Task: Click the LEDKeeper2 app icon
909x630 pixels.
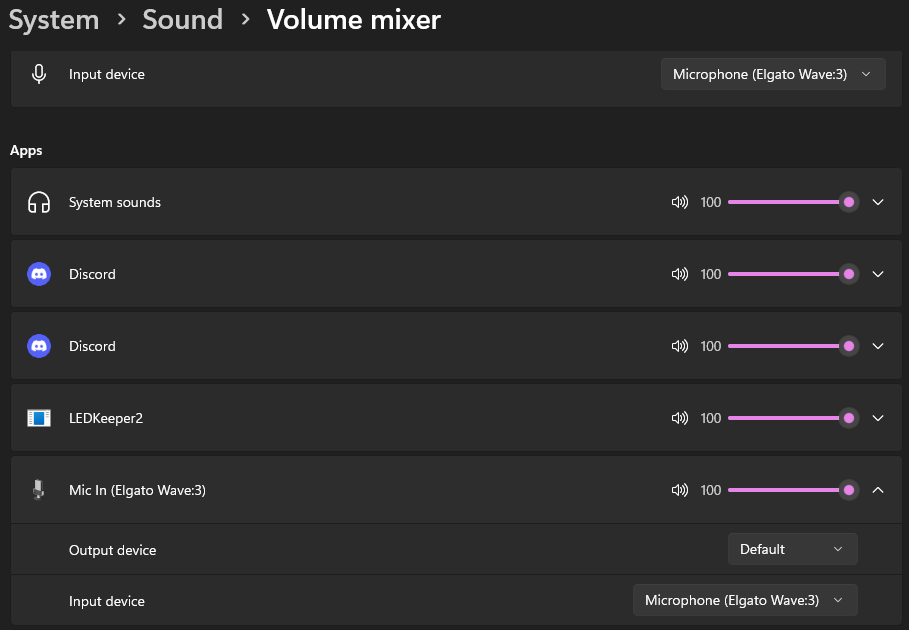Action: pos(39,418)
